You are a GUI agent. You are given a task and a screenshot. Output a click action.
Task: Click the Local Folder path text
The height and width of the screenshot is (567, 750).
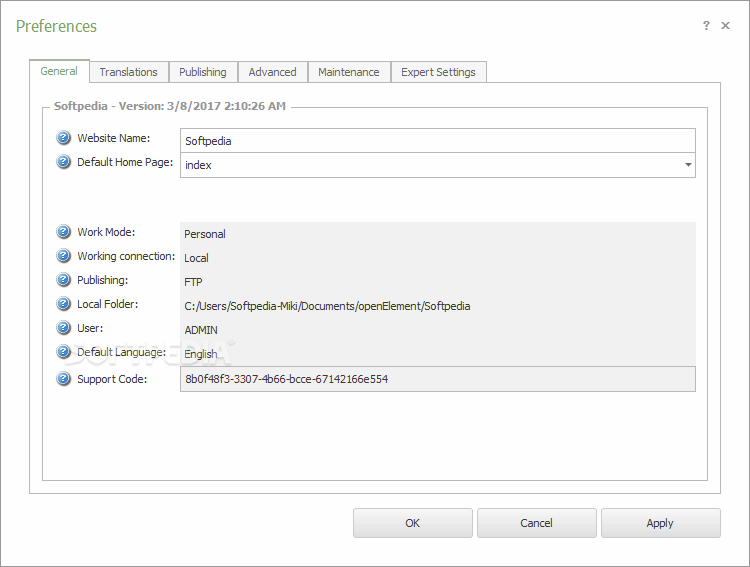(327, 306)
